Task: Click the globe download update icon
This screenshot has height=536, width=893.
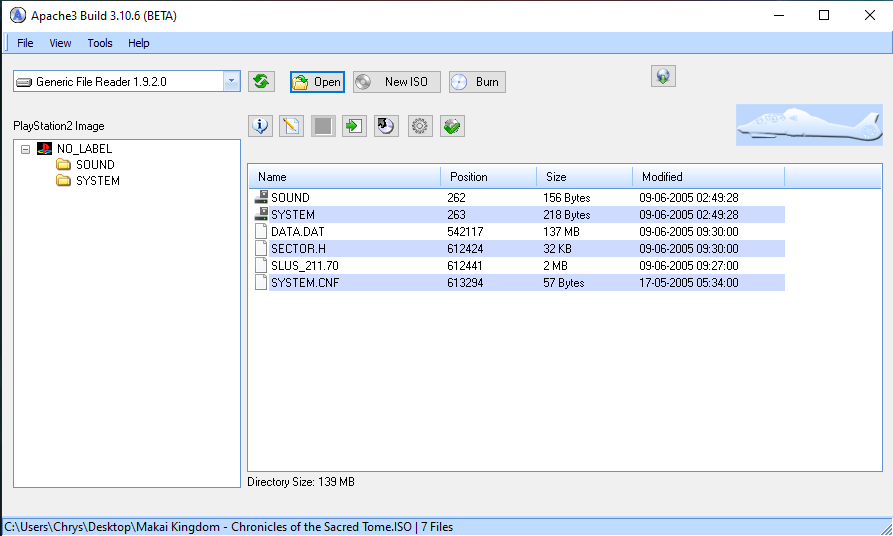Action: click(663, 76)
